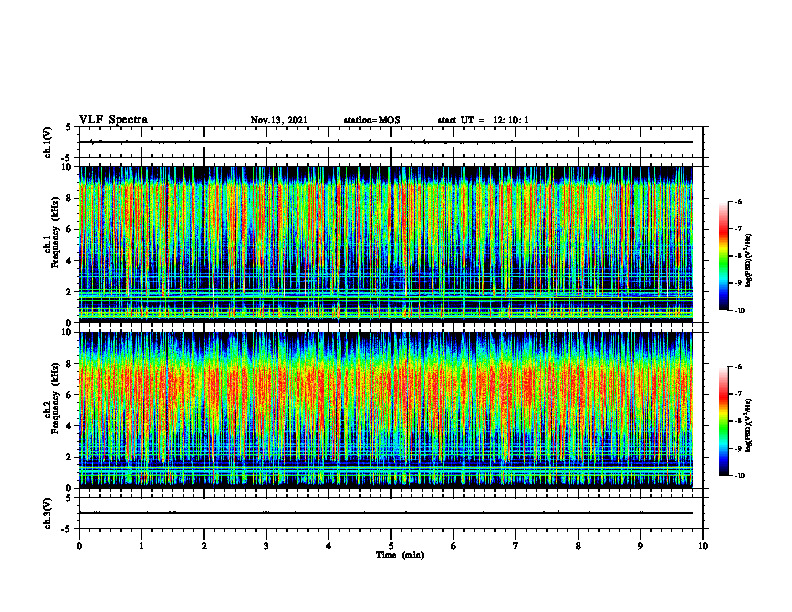Click time axis tick label "7"

click(516, 546)
